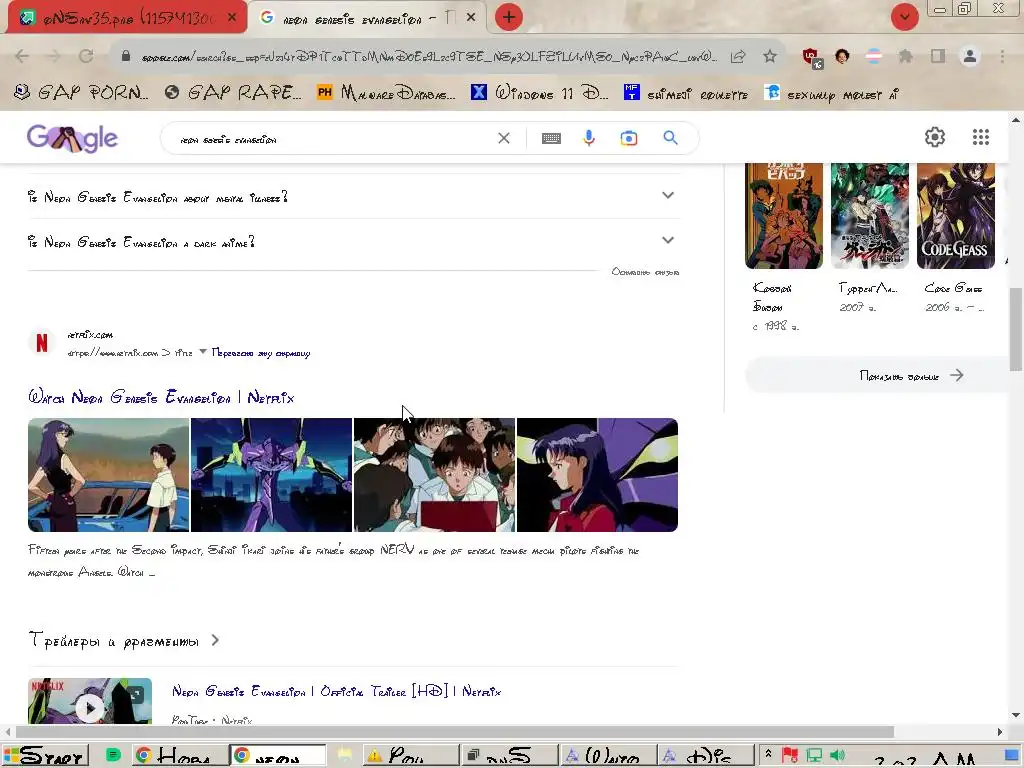
Task: Open the Extensions puzzle menu
Action: [x=906, y=56]
